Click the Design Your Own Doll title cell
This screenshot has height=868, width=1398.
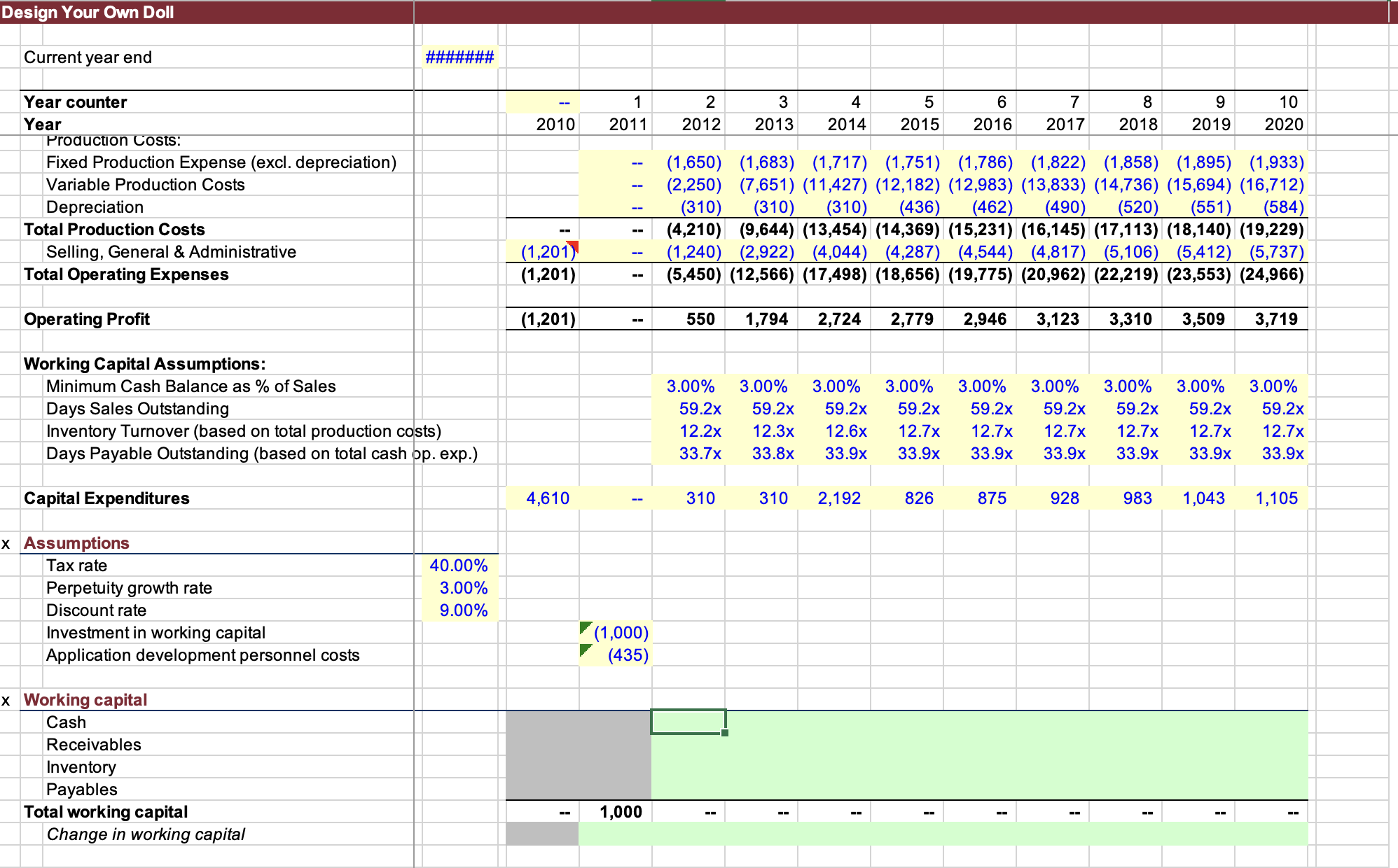point(88,13)
